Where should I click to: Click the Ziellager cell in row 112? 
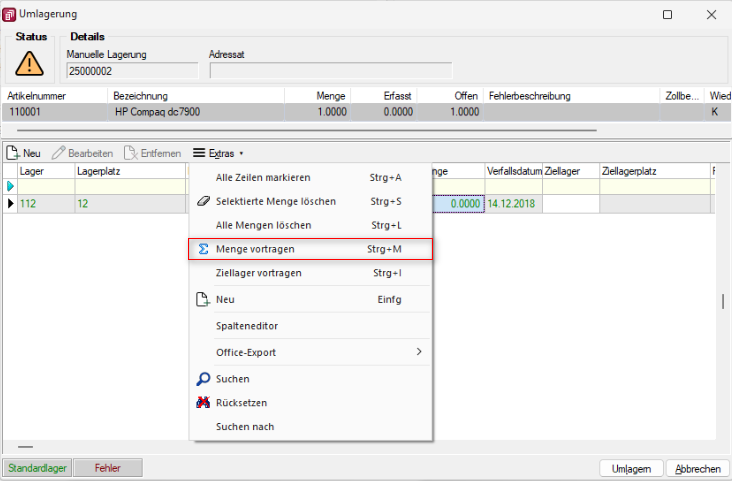coord(570,204)
